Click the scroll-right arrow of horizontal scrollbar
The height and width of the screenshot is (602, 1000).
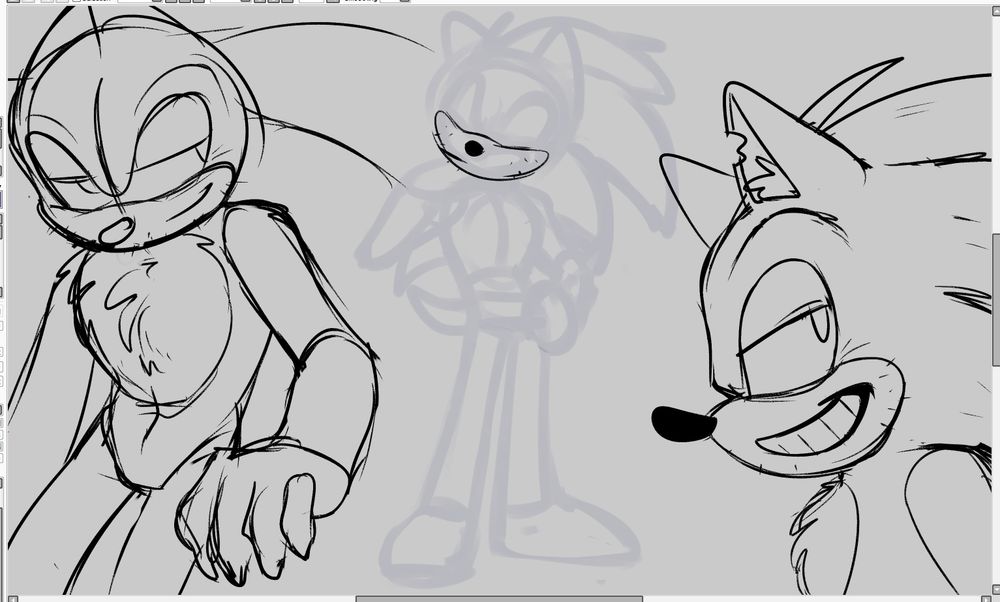[x=986, y=599]
